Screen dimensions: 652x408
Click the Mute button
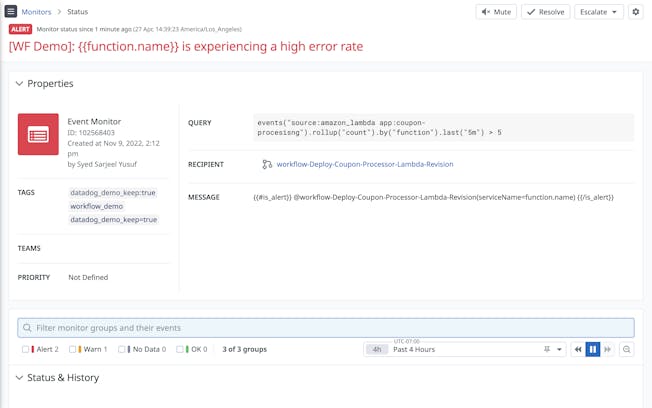[x=496, y=12]
